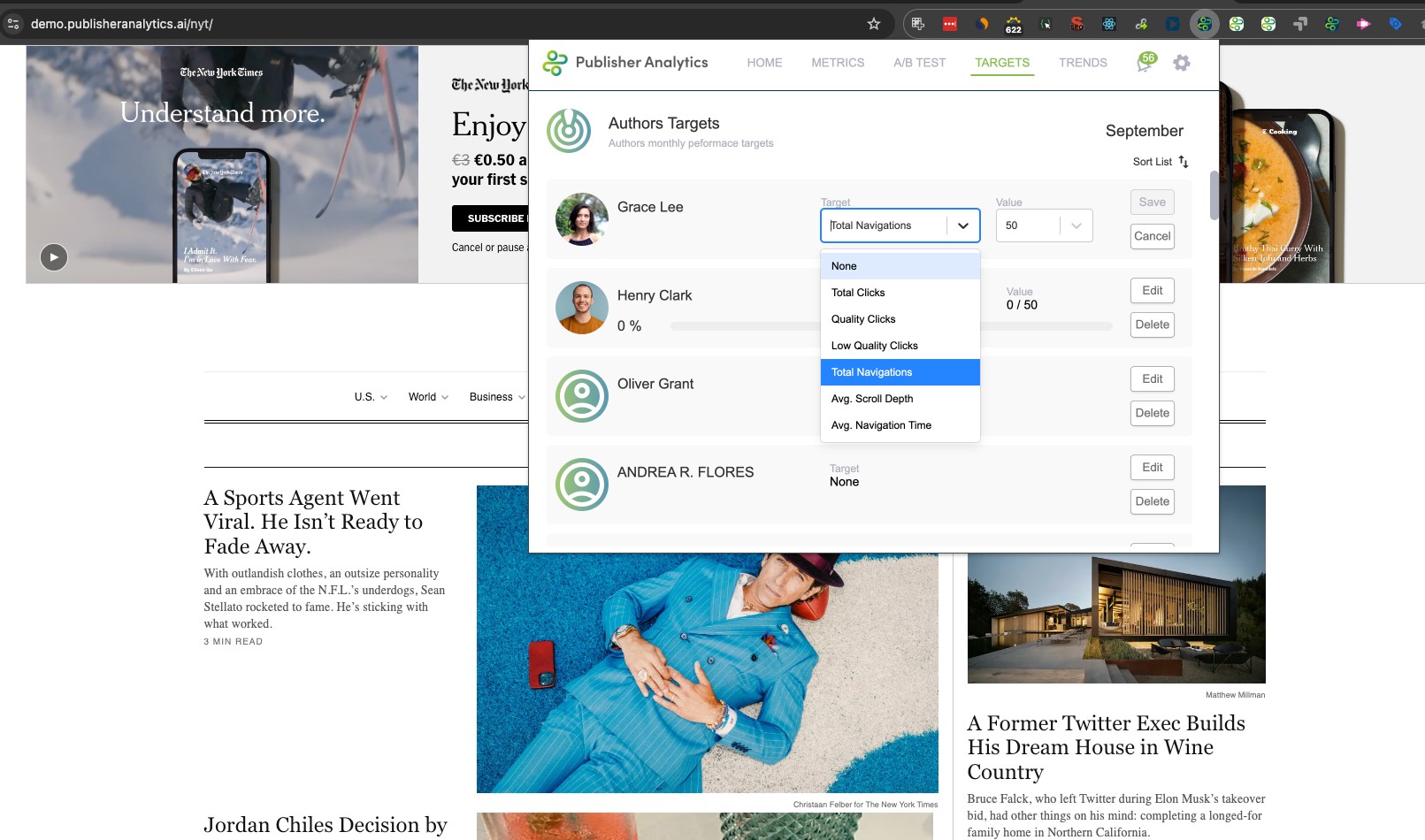Pick Avg. Scroll Depth option
Screen dimensions: 1425x840
pyautogui.click(x=900, y=399)
